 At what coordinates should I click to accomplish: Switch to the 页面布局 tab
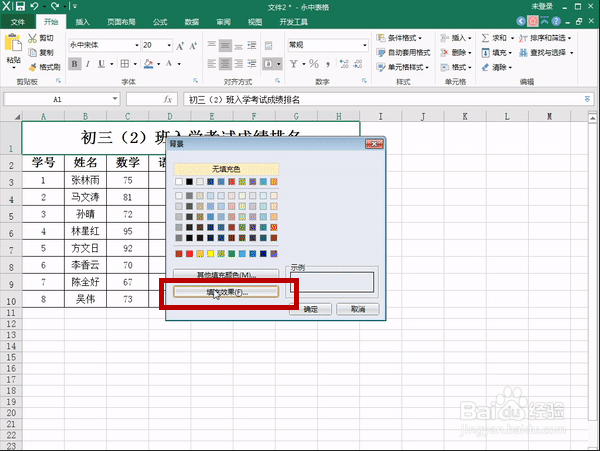point(121,22)
